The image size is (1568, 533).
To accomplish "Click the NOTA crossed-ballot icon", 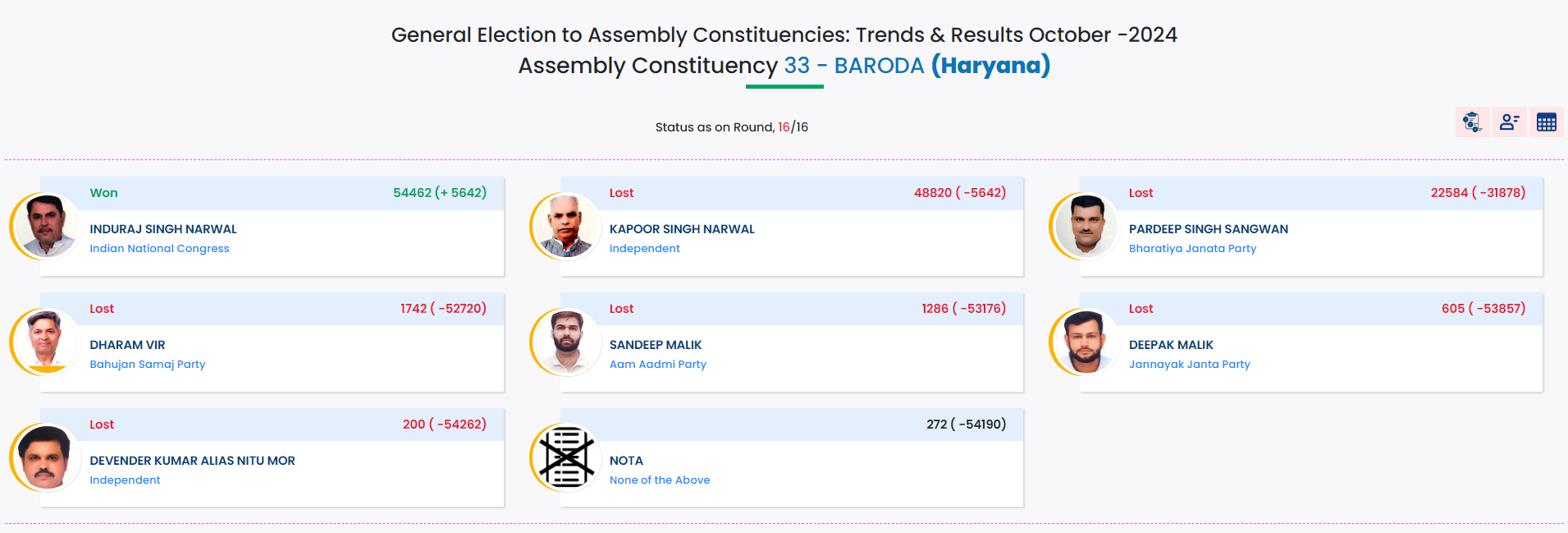I will click(x=566, y=457).
